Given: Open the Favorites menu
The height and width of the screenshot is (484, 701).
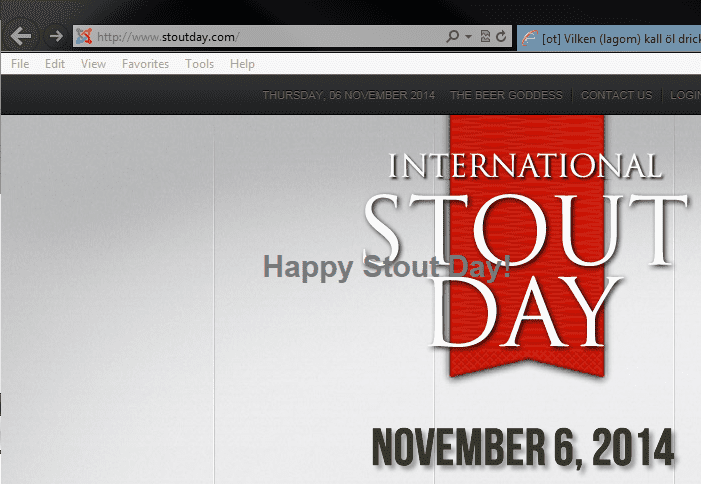Looking at the screenshot, I should pos(145,64).
